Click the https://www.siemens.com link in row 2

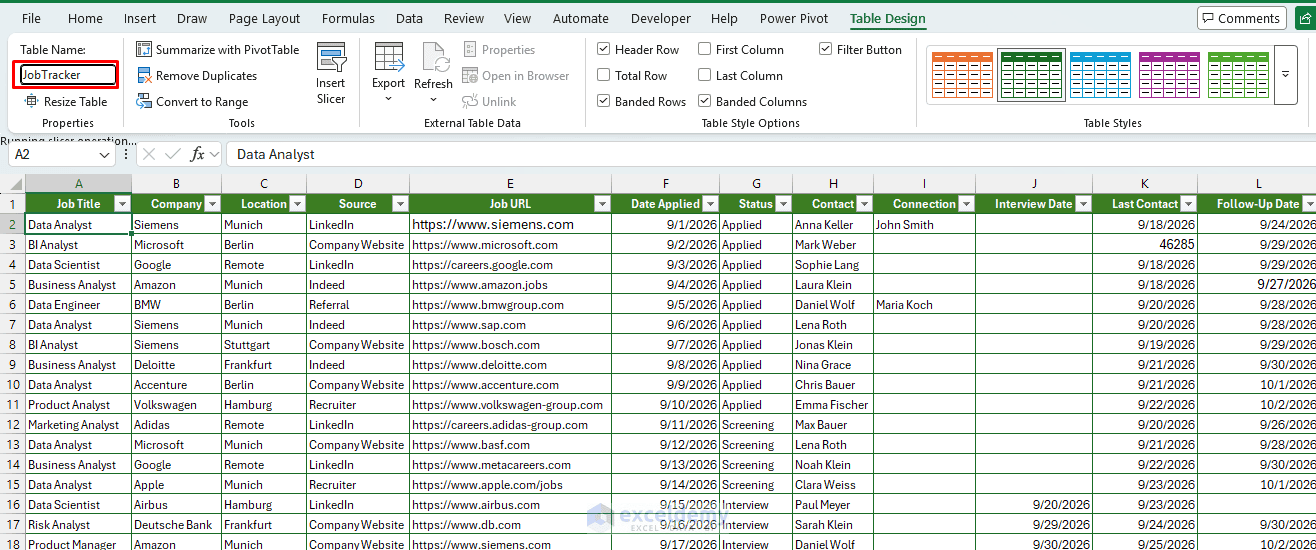tap(493, 225)
